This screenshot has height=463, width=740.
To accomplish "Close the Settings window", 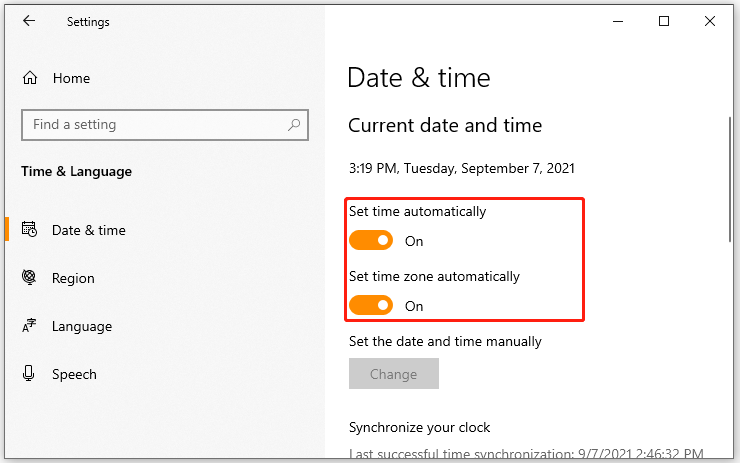I will [x=710, y=21].
